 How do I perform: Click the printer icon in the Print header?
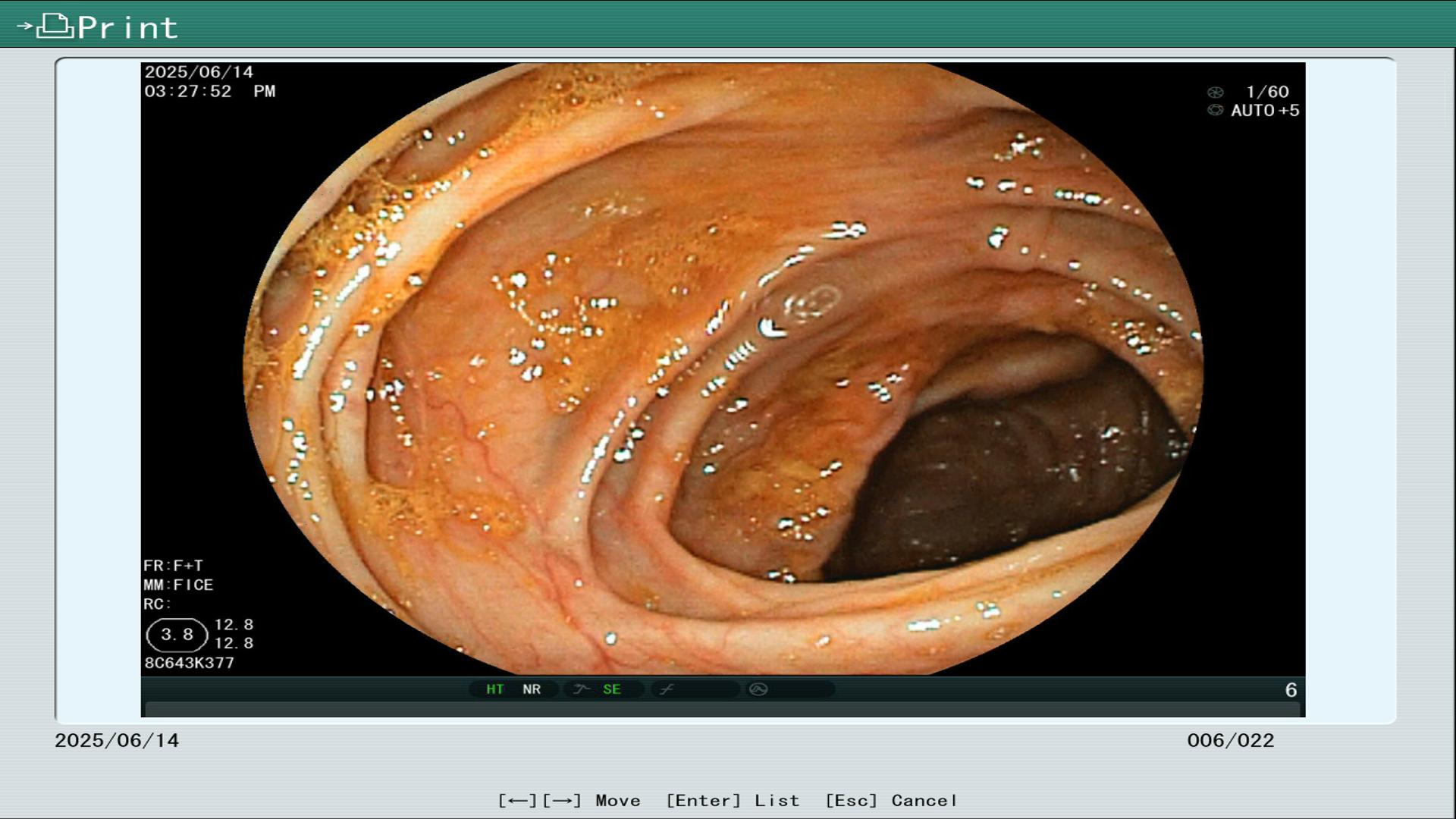pos(55,26)
